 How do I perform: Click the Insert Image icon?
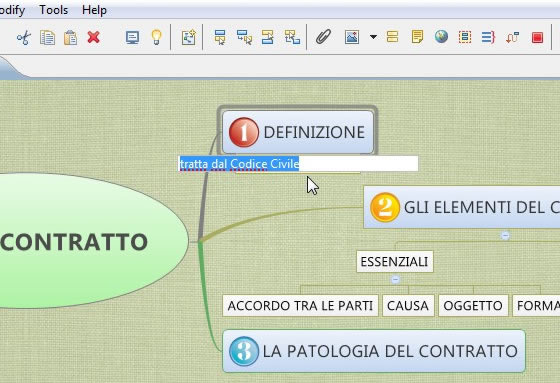coord(352,37)
